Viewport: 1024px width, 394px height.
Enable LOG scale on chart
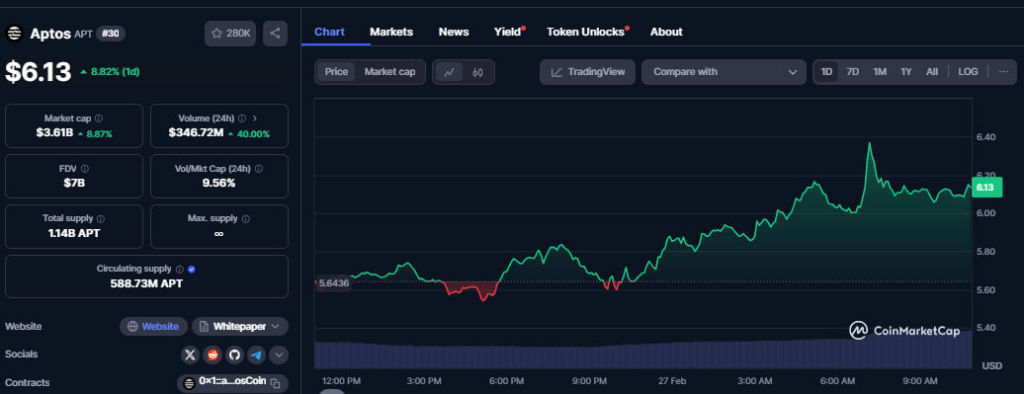968,72
